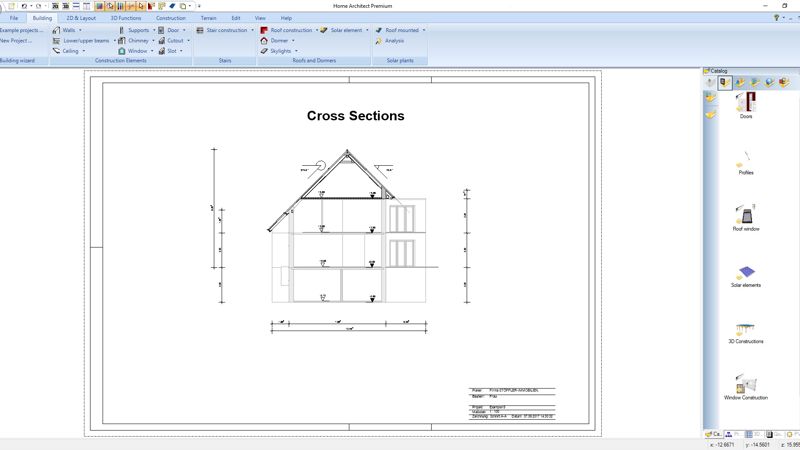Select the Chimney tool icon
Screen dimensions: 800x450
coord(121,40)
